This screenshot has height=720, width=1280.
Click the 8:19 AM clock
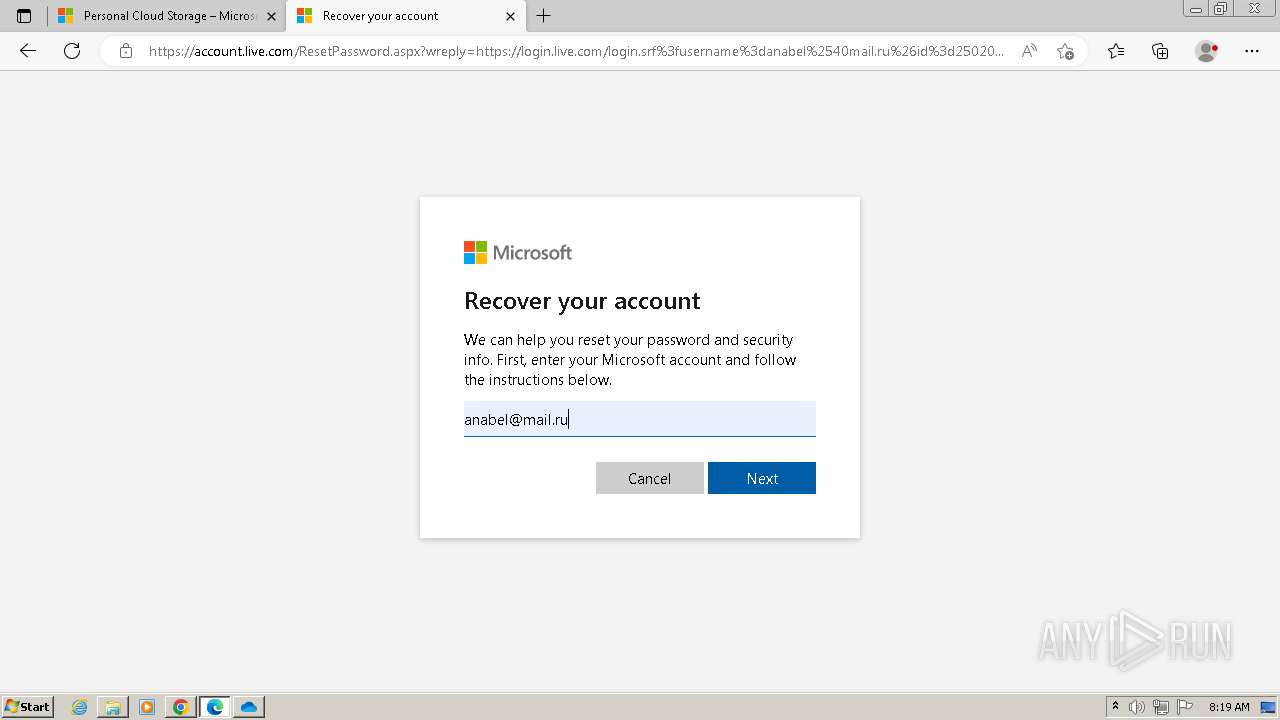pyautogui.click(x=1229, y=707)
